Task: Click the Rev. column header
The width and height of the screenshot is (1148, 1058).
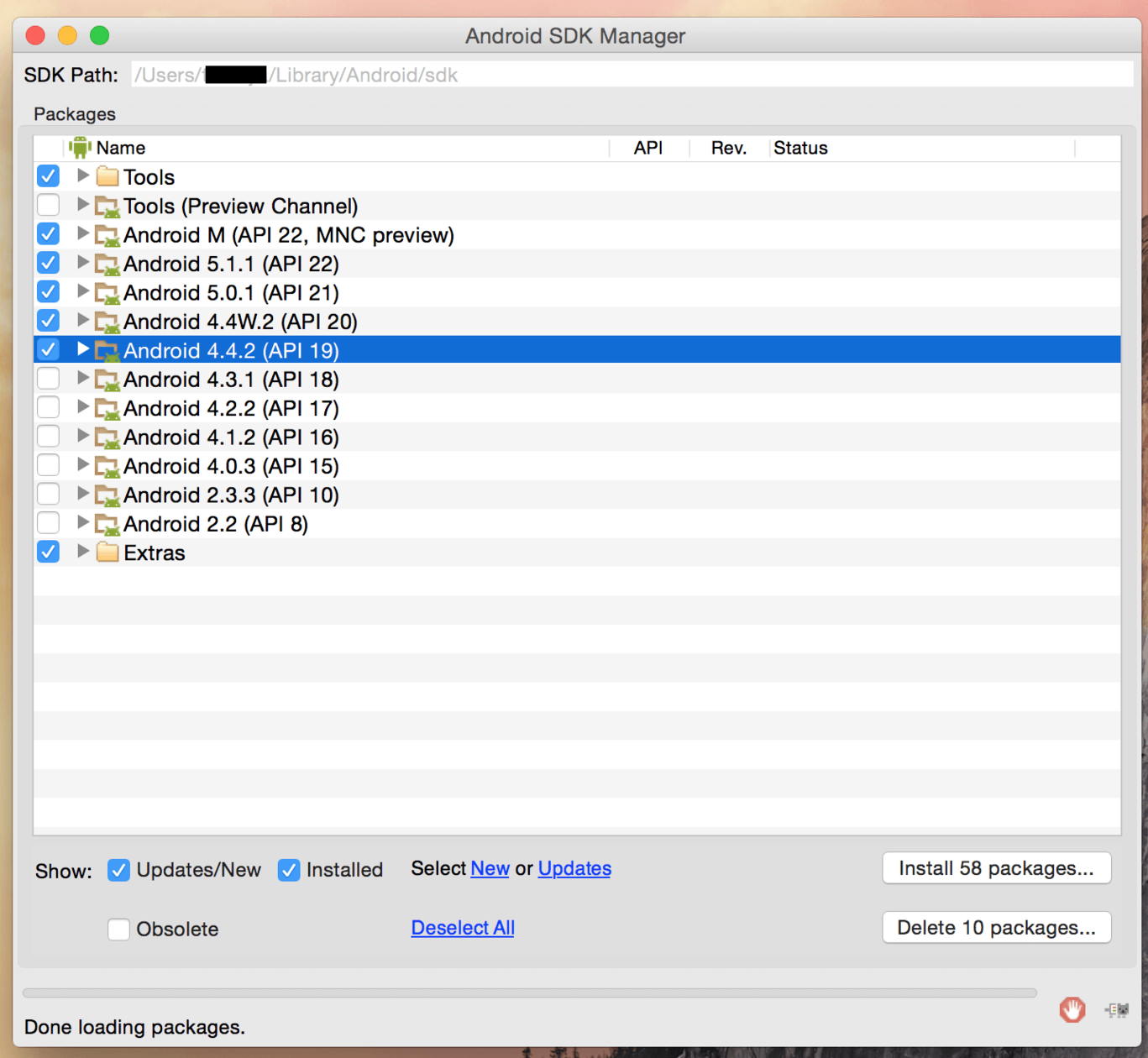Action: (x=729, y=148)
